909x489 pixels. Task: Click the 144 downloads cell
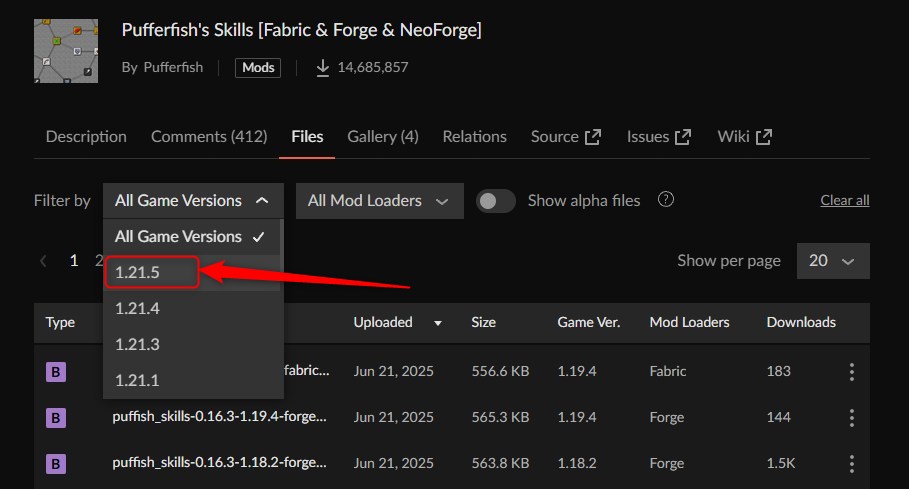point(779,417)
